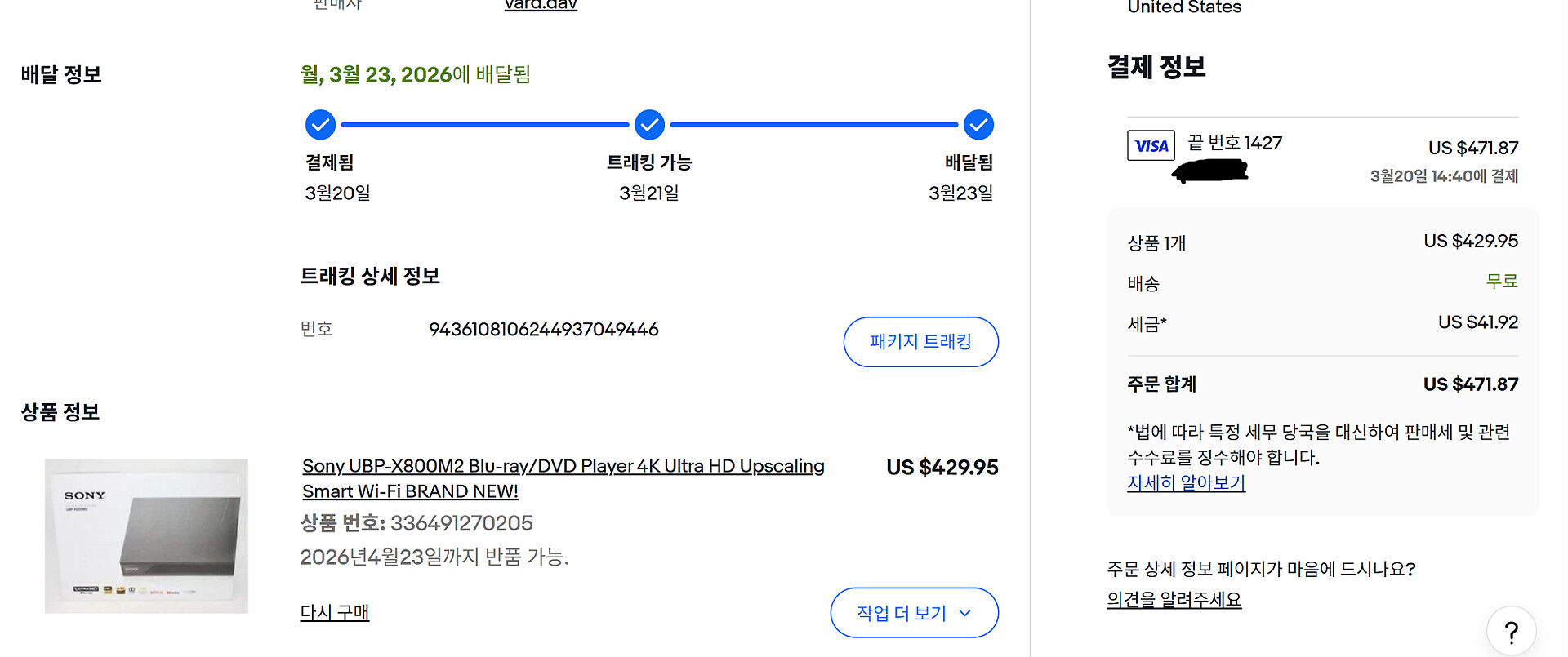Viewport: 1568px width, 657px height.
Task: Click the product price US $429.95 beside title
Action: (942, 468)
